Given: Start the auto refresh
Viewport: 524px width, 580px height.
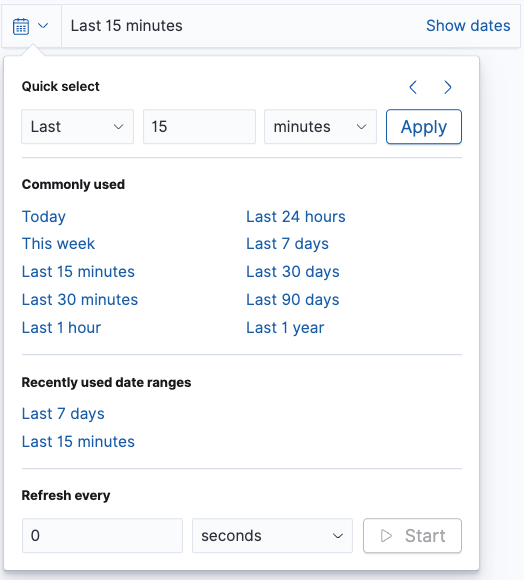Looking at the screenshot, I should (x=412, y=536).
